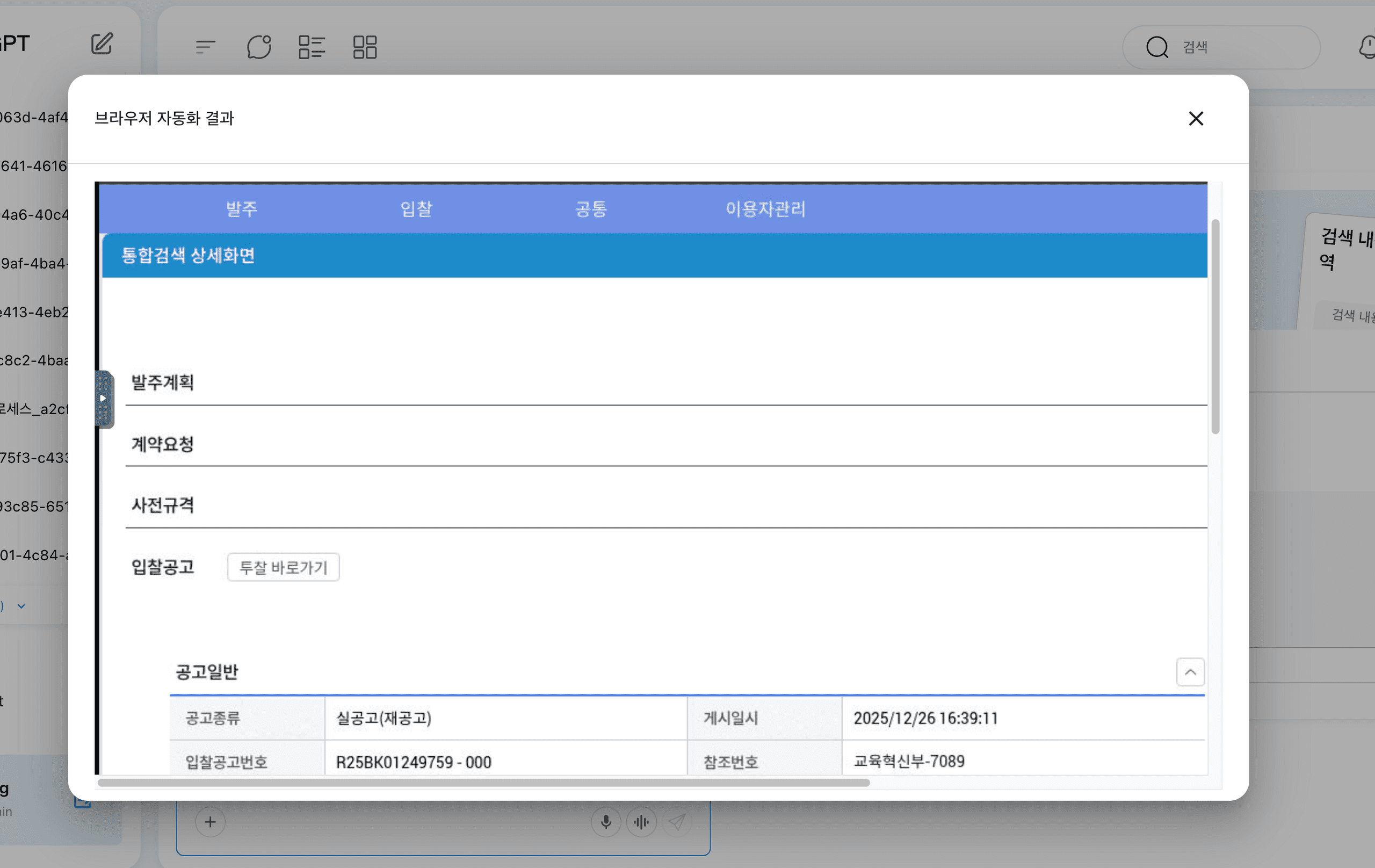The height and width of the screenshot is (868, 1375).
Task: Select the 입찰공고 section heading
Action: [163, 567]
